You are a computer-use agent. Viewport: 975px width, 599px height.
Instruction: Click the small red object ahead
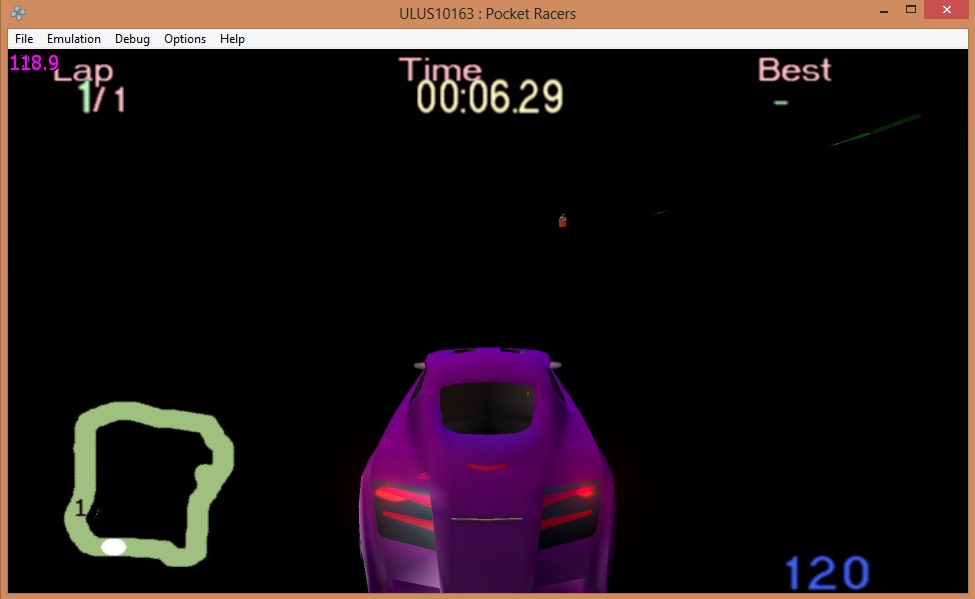tap(562, 220)
